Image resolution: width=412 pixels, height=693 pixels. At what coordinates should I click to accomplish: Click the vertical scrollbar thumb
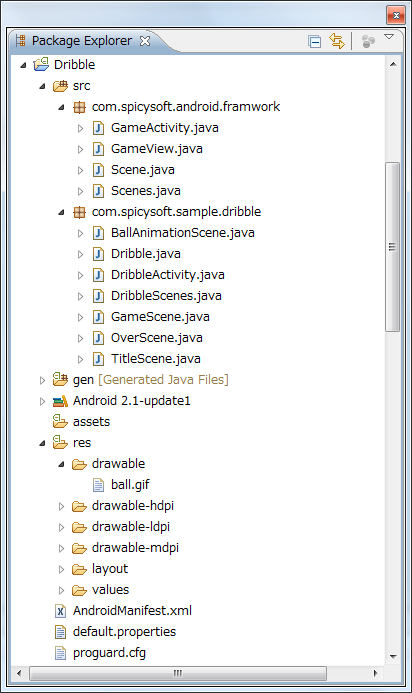pos(392,247)
